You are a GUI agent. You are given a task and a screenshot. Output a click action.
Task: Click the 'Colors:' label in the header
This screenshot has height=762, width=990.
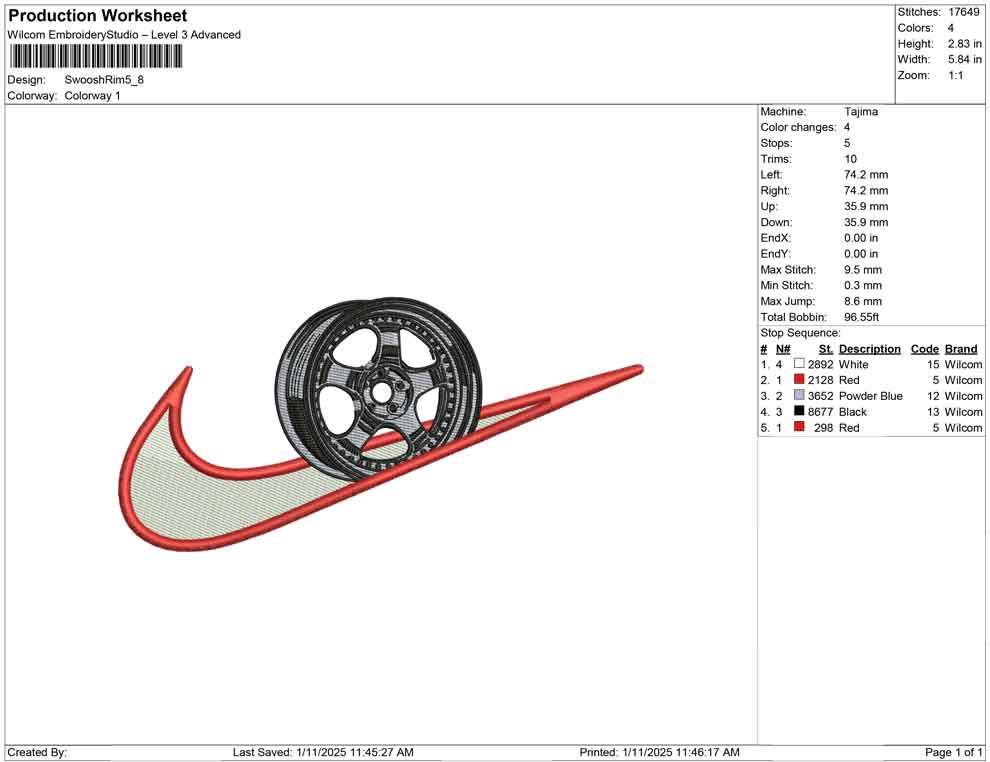(x=915, y=28)
